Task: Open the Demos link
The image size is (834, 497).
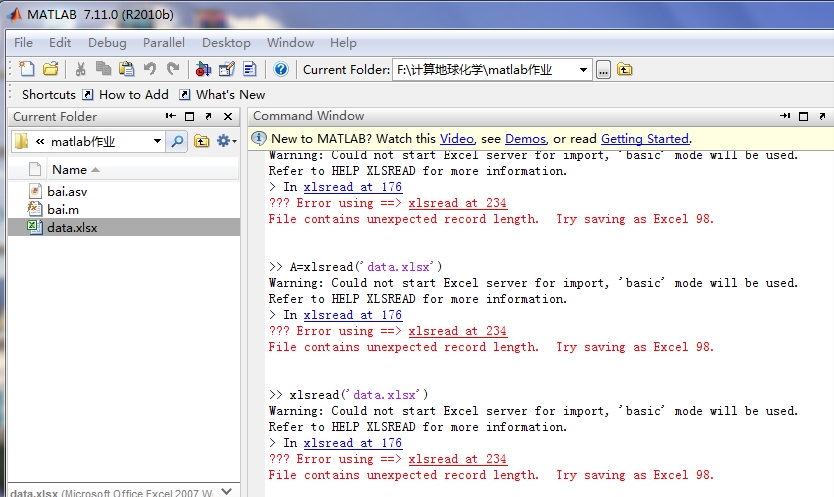Action: coord(526,139)
